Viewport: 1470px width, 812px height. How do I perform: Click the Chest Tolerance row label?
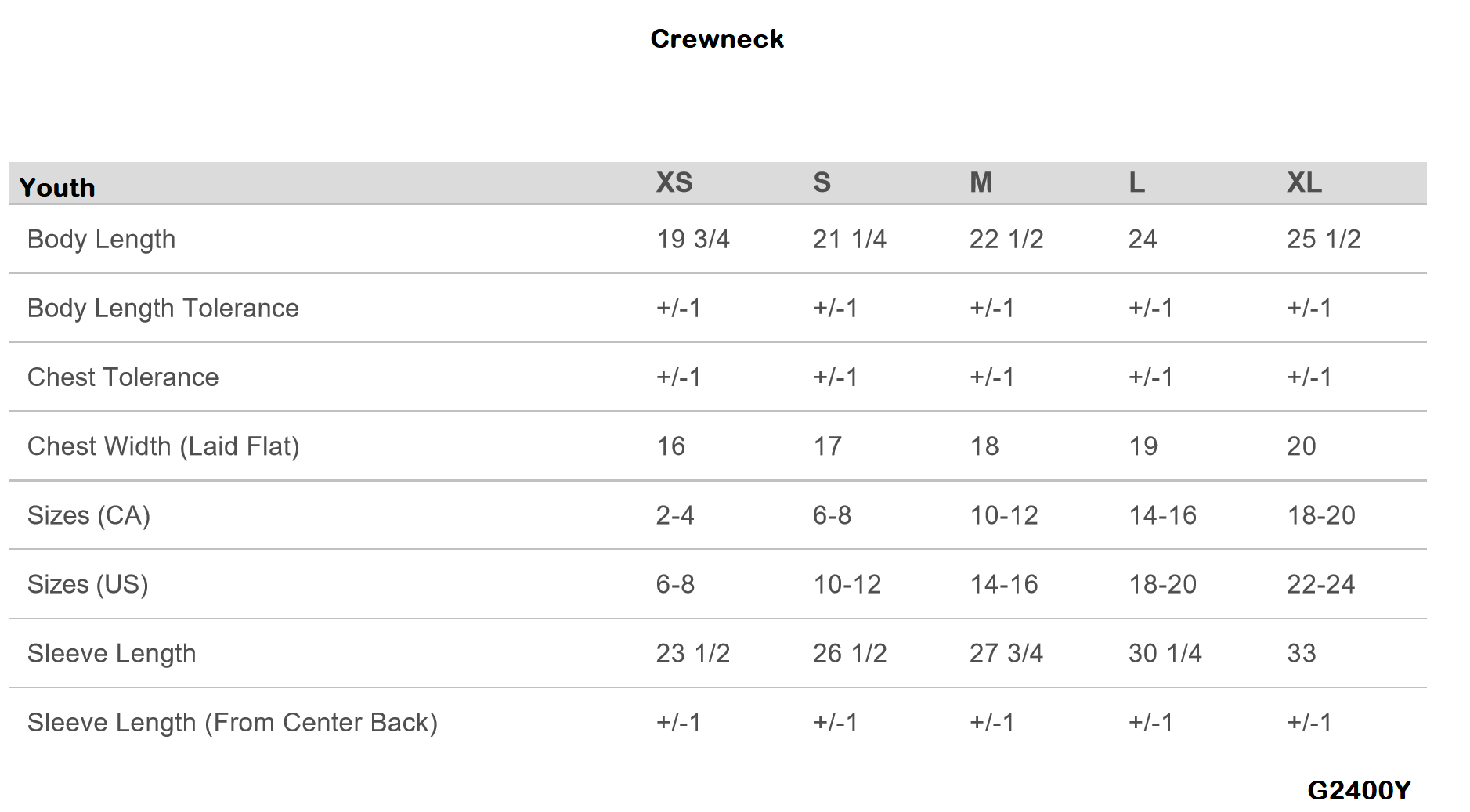point(123,377)
